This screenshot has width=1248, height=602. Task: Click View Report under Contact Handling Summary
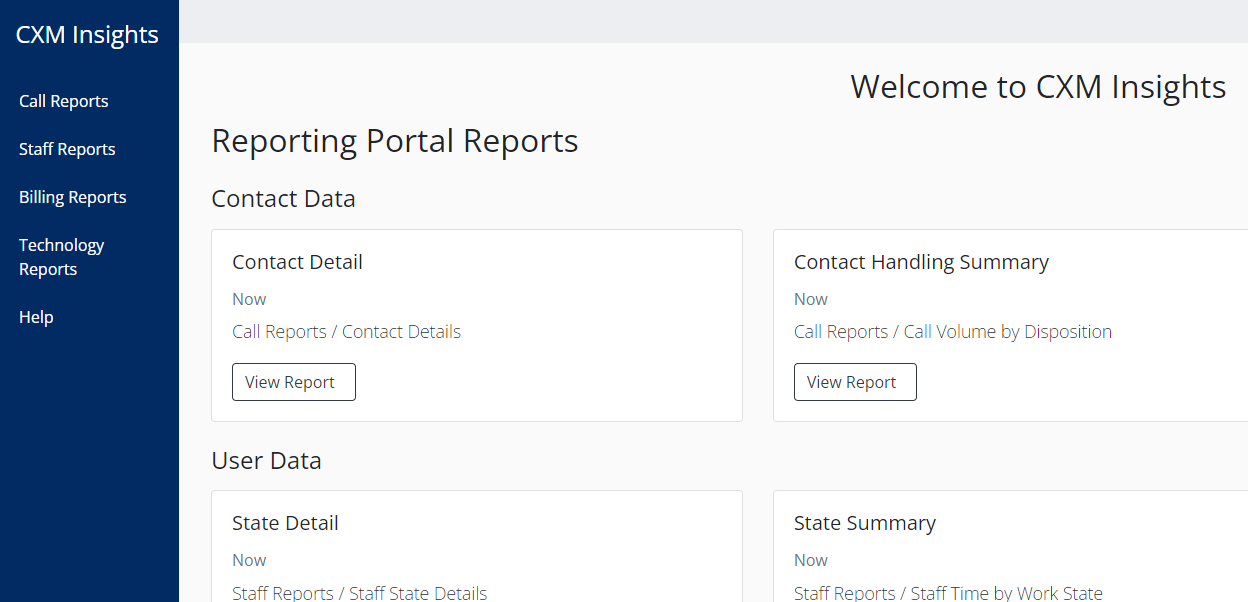[855, 382]
